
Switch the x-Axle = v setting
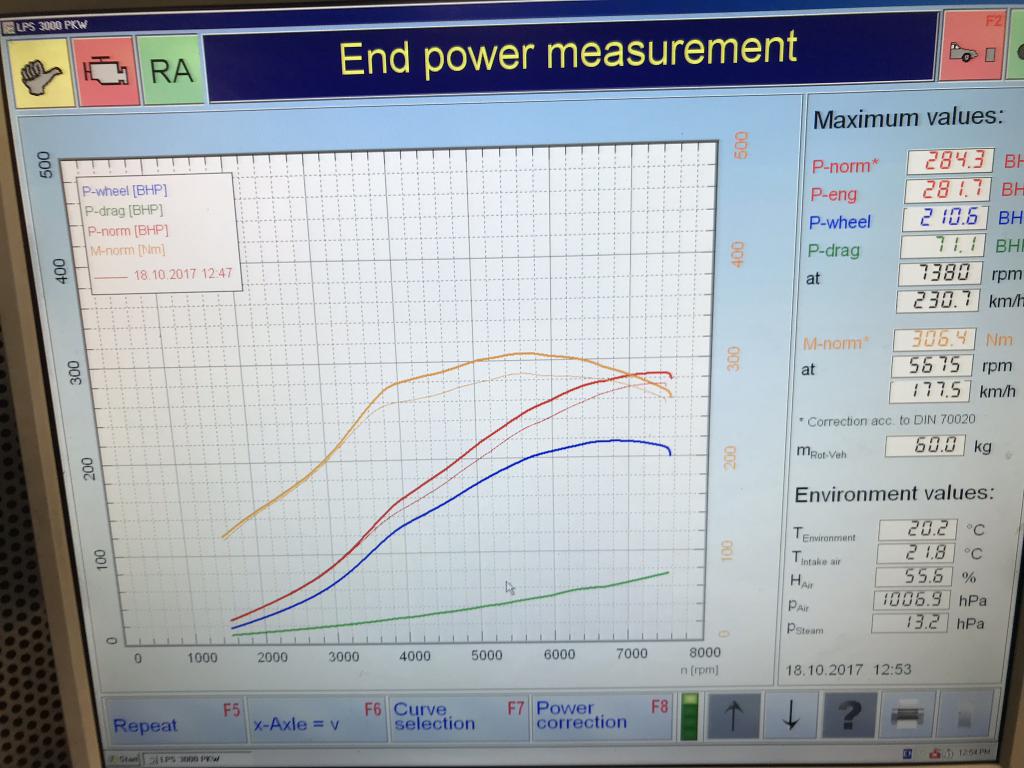click(x=316, y=720)
